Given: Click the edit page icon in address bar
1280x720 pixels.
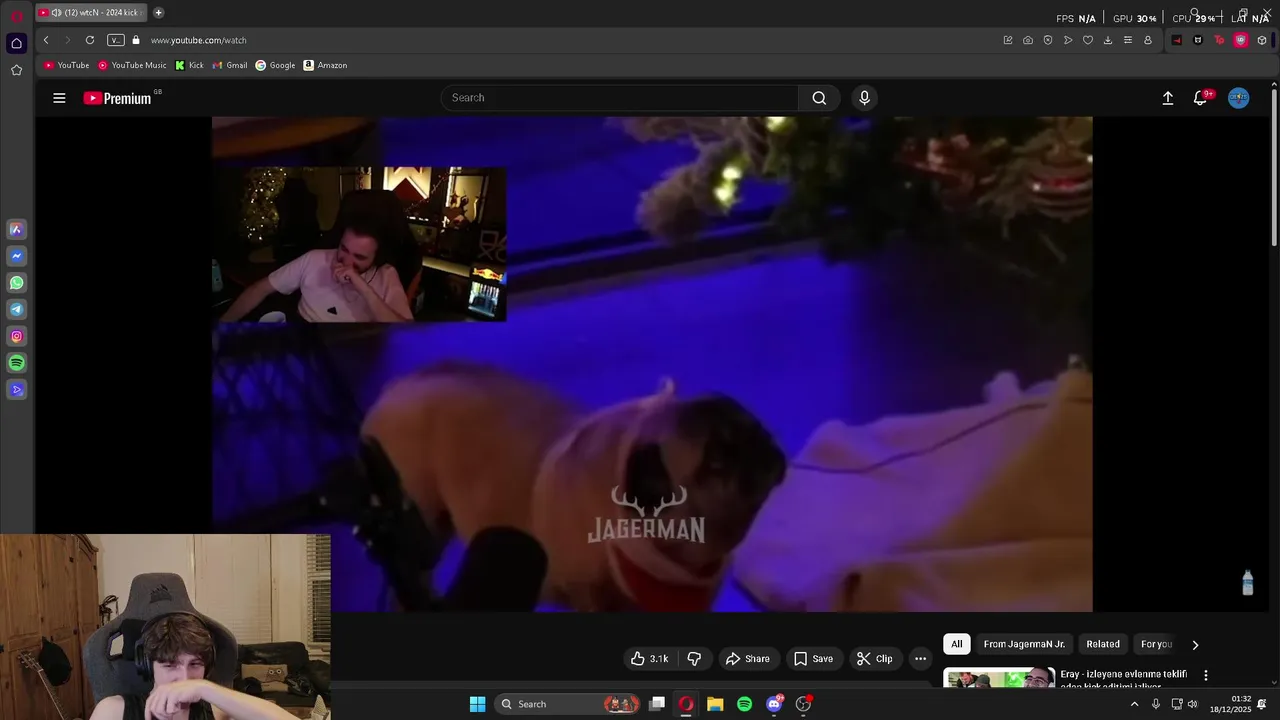Looking at the screenshot, I should [1008, 40].
